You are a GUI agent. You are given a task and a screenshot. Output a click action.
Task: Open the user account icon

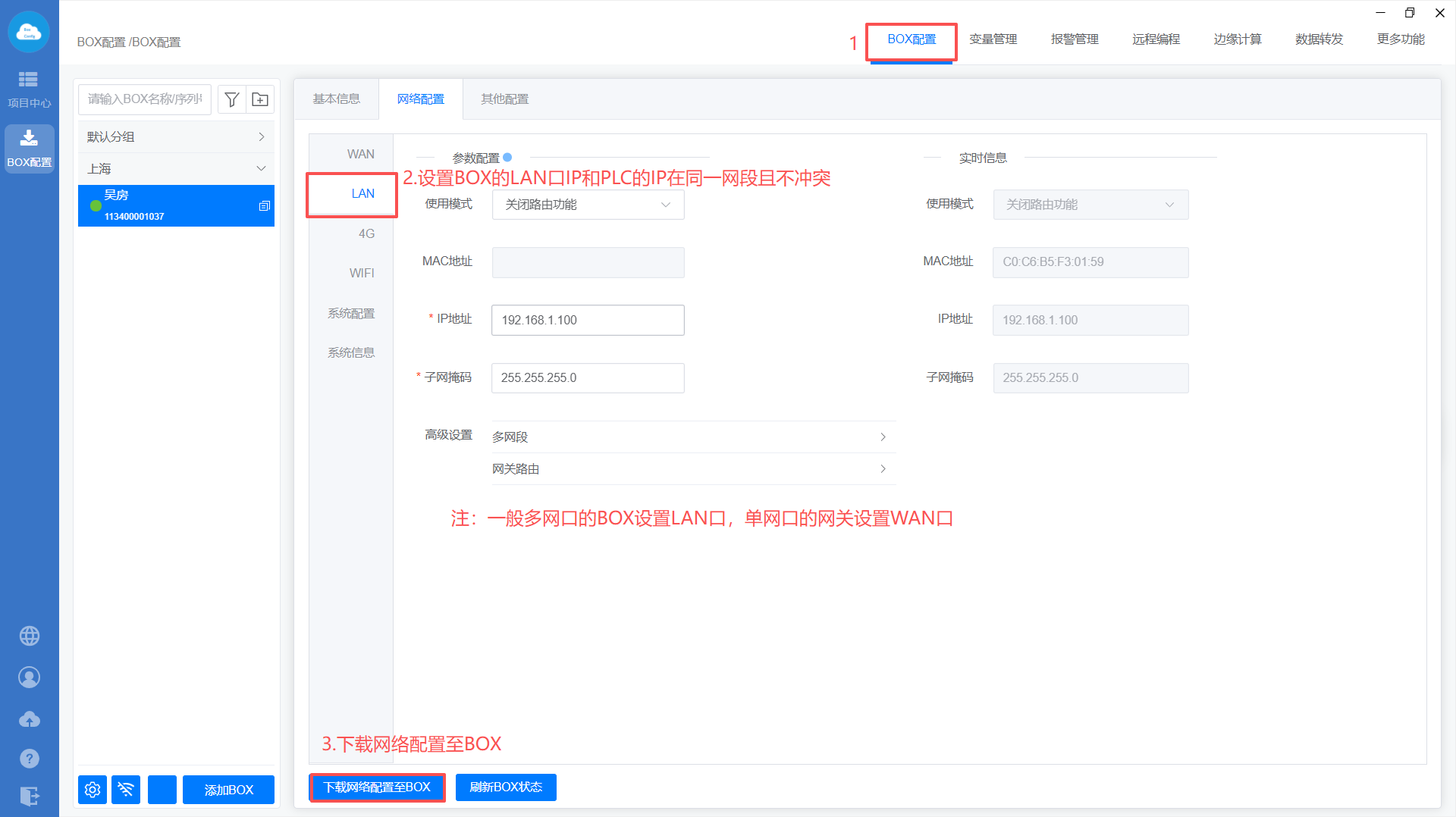point(30,677)
